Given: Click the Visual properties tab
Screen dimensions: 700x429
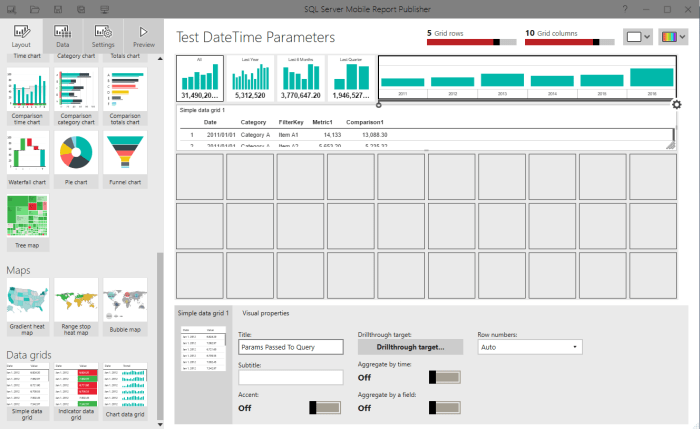Looking at the screenshot, I should click(266, 313).
